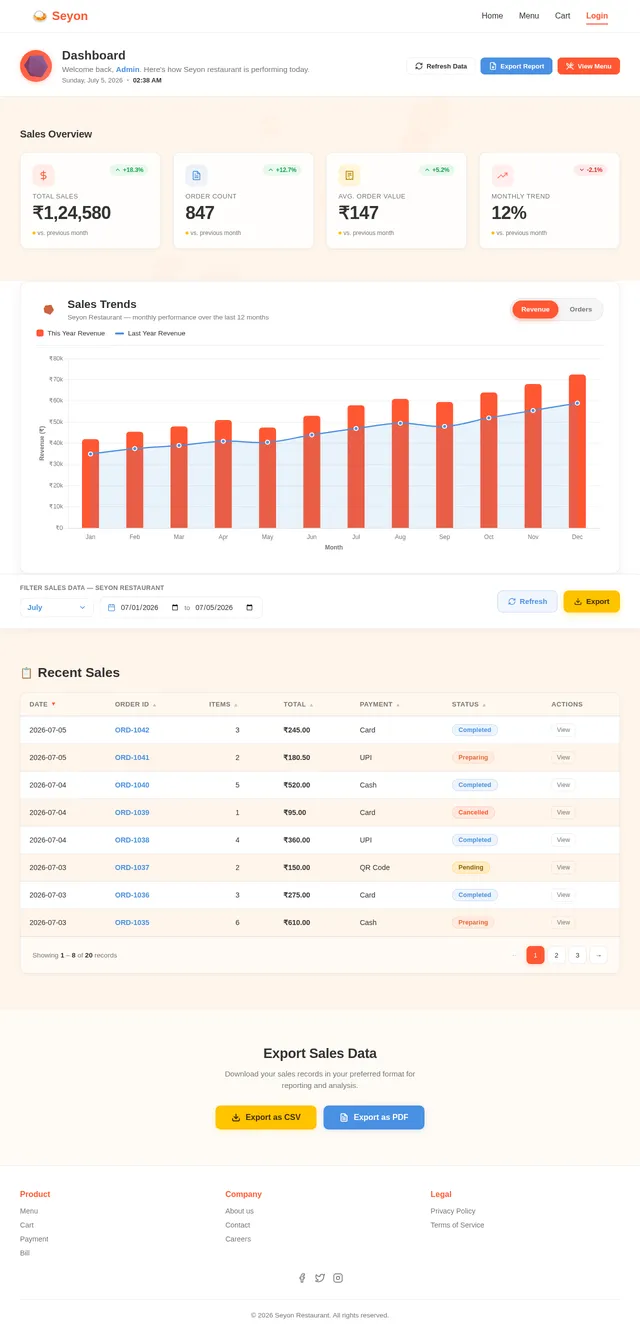The width and height of the screenshot is (640, 1331).
Task: Sort table by Status column
Action: click(x=469, y=704)
